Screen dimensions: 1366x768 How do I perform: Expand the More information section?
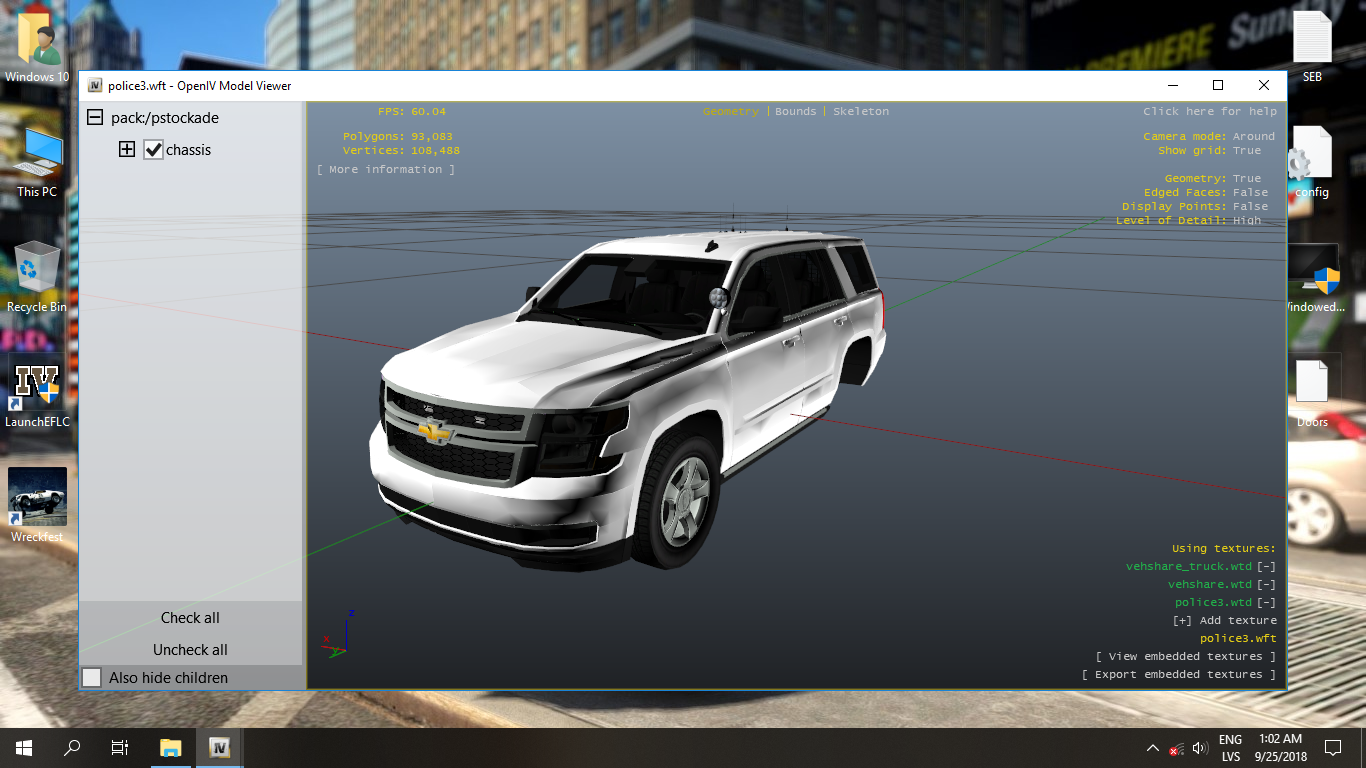point(386,170)
